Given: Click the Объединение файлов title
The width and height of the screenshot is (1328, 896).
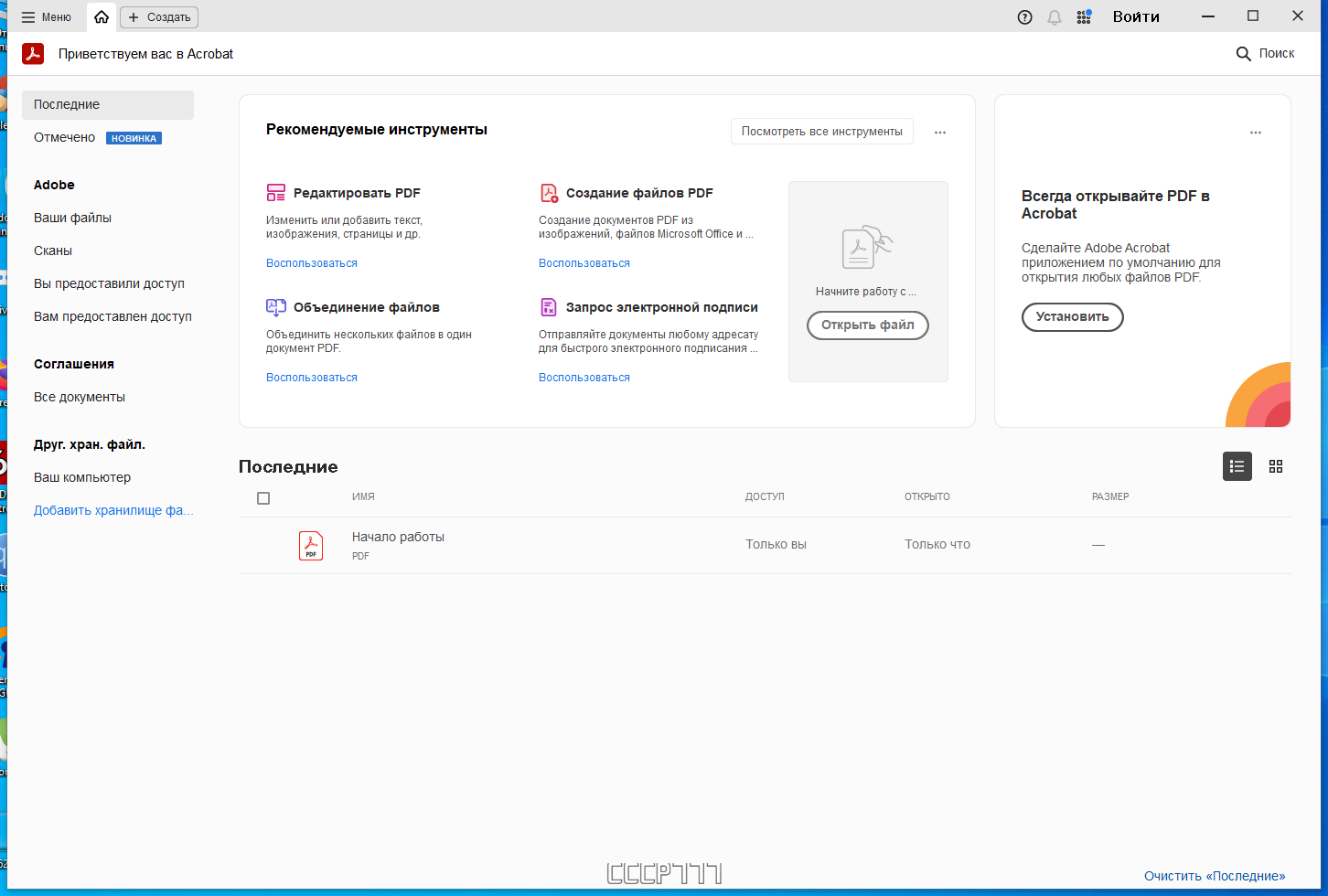Looking at the screenshot, I should point(367,307).
